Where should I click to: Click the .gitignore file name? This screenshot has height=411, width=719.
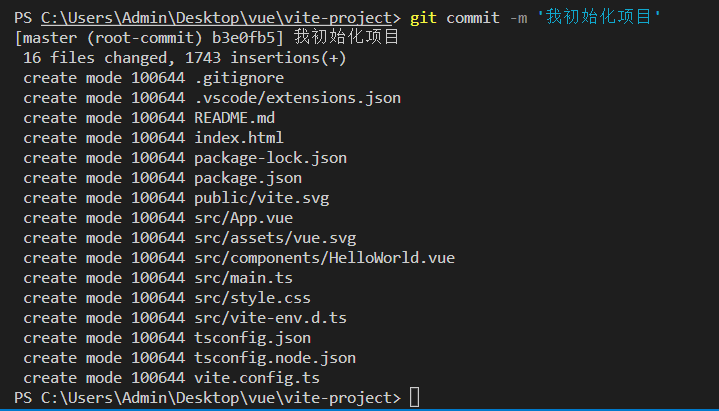tap(239, 78)
